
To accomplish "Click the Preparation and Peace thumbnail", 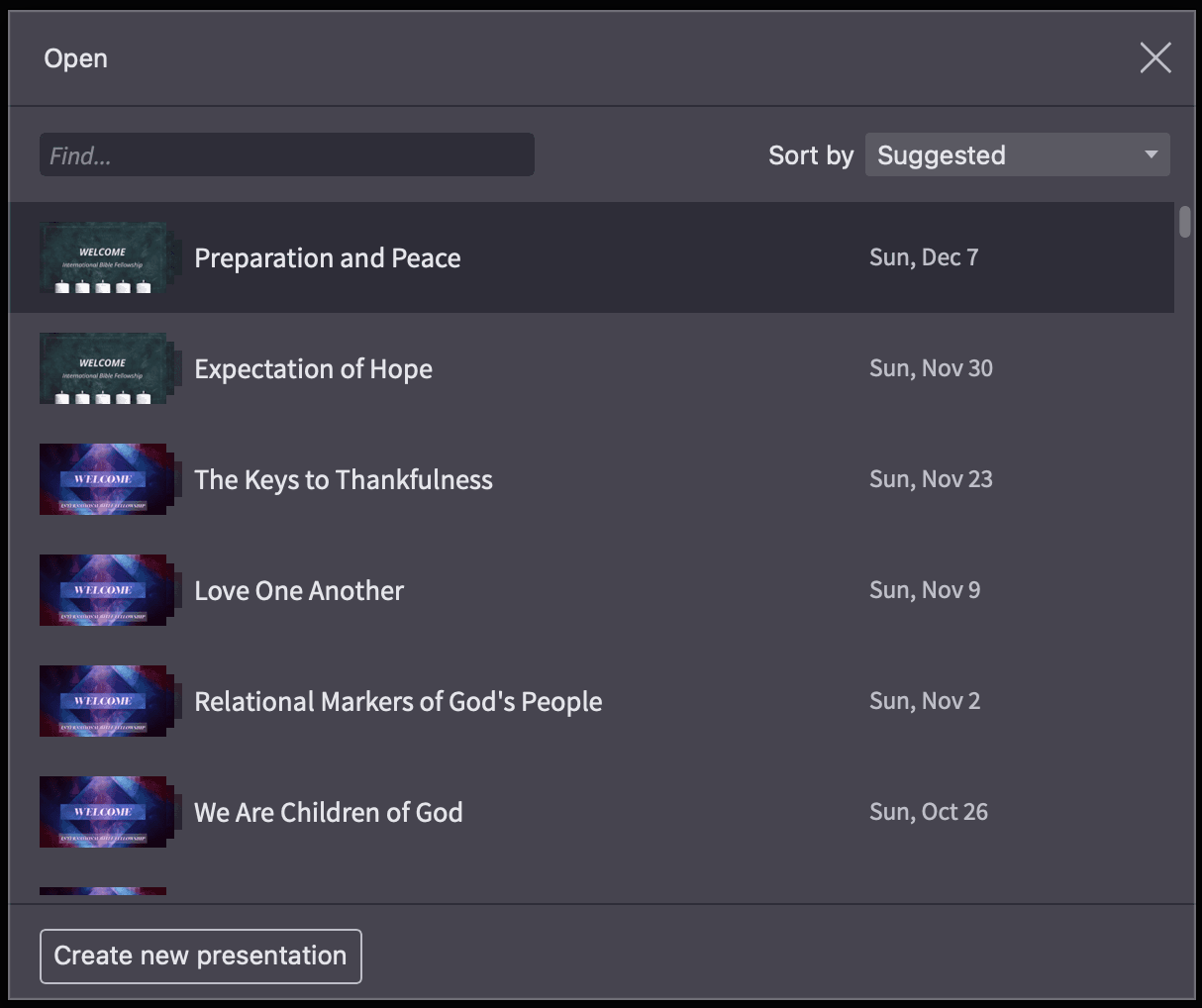I will click(x=103, y=257).
